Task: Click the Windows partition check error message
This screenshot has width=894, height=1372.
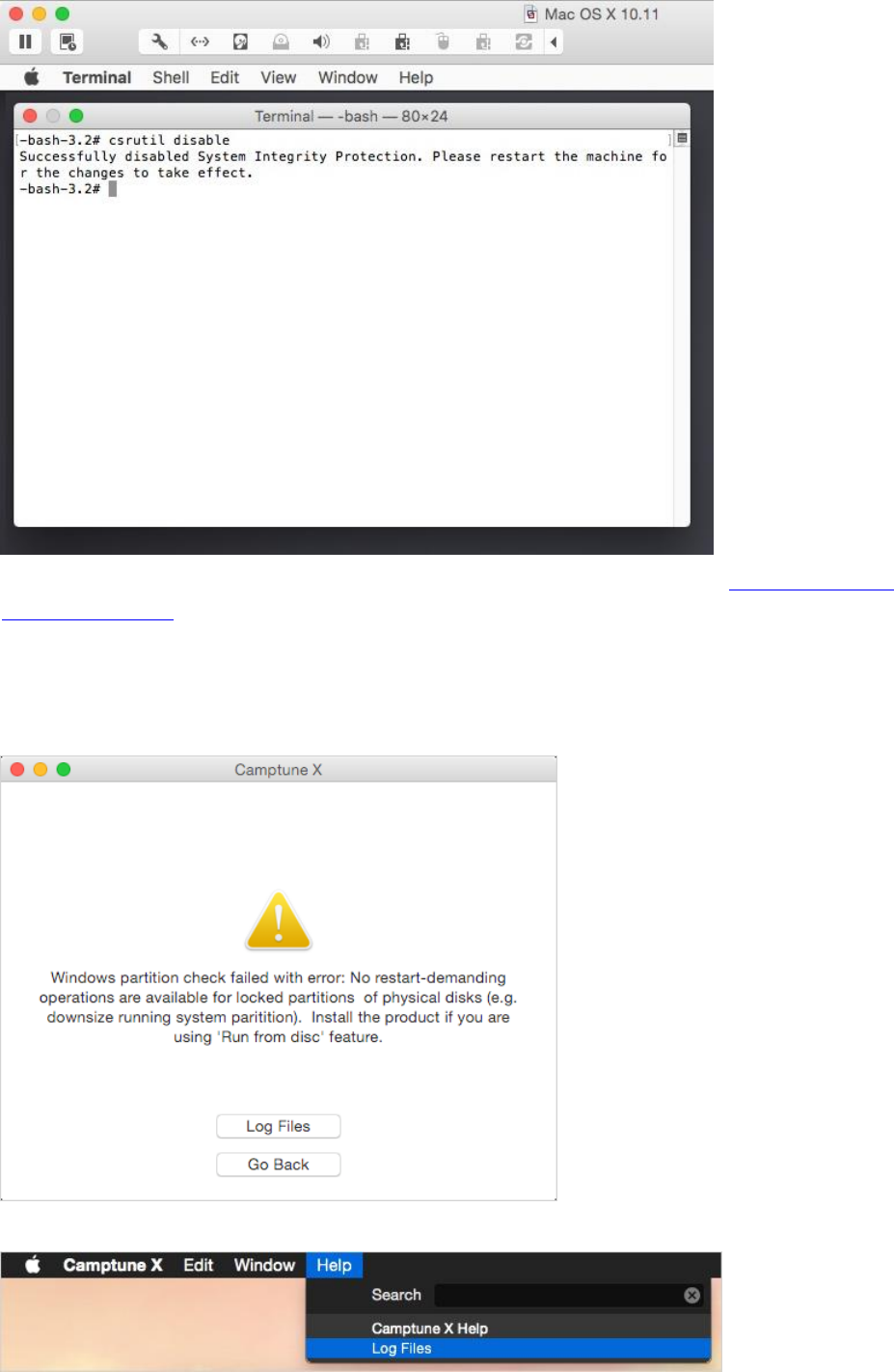Action: tap(278, 1007)
